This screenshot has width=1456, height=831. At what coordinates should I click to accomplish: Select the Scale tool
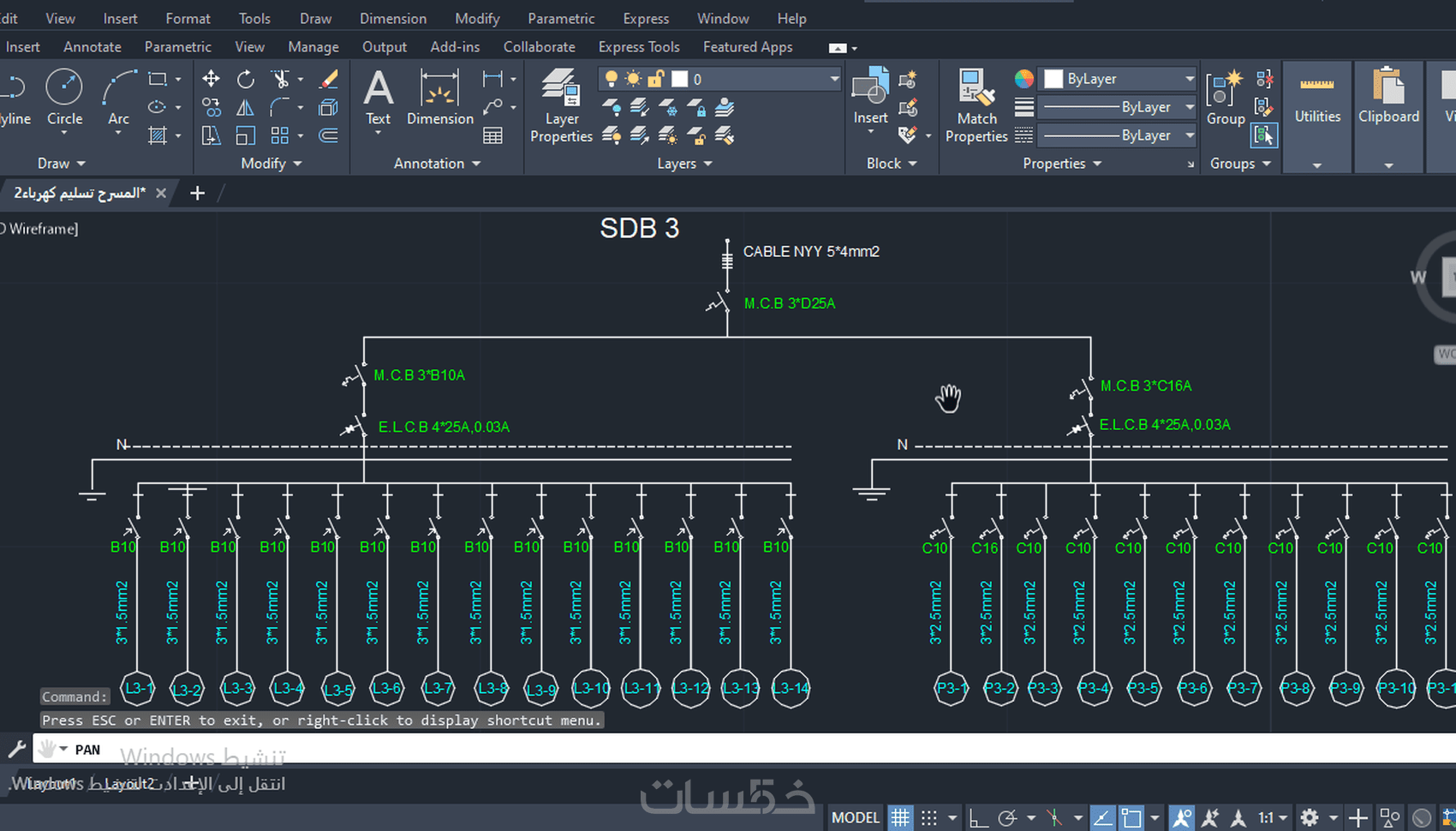pos(246,135)
